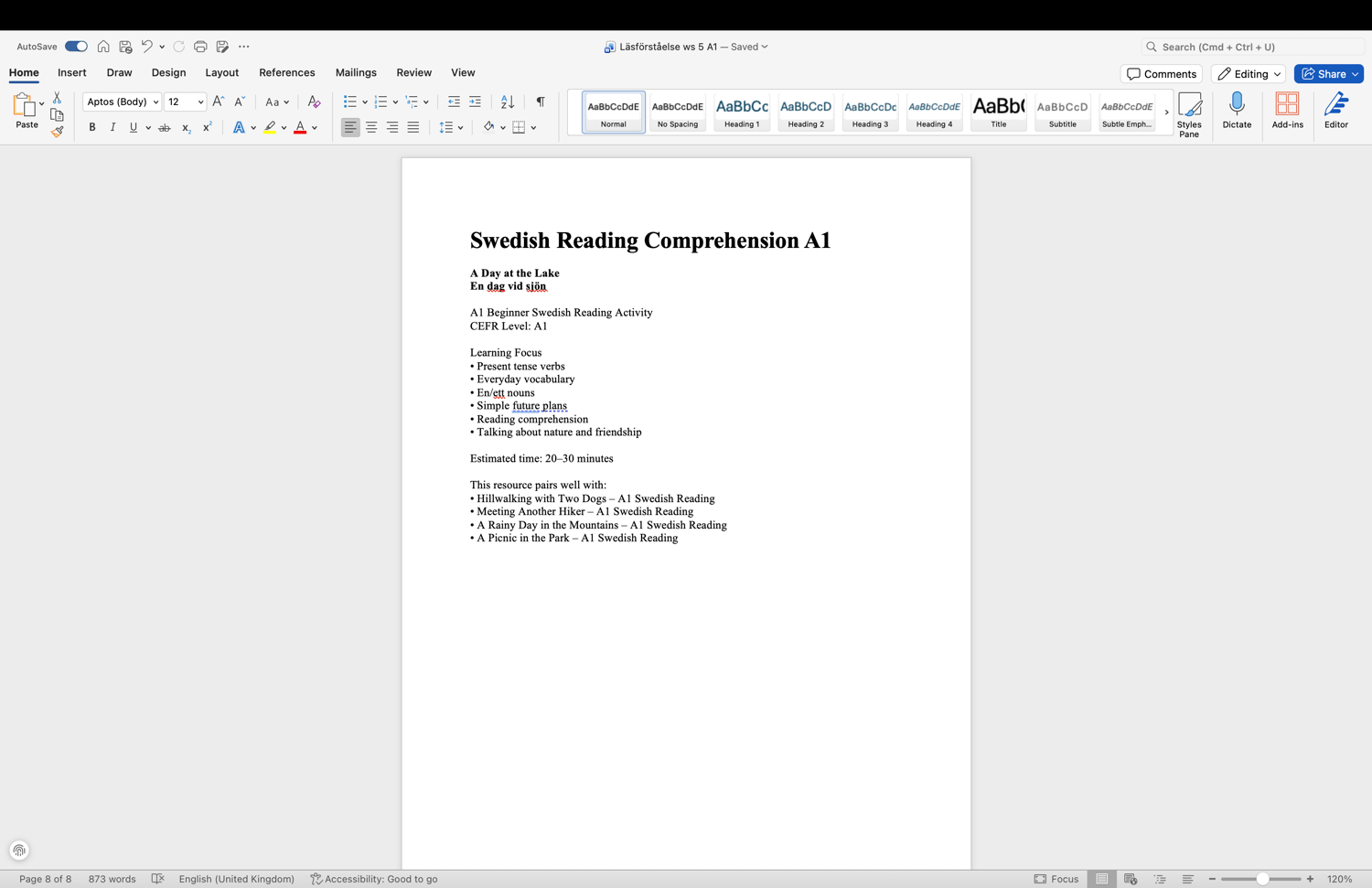This screenshot has height=888, width=1372.
Task: Click the Clear Formatting icon
Action: point(314,102)
